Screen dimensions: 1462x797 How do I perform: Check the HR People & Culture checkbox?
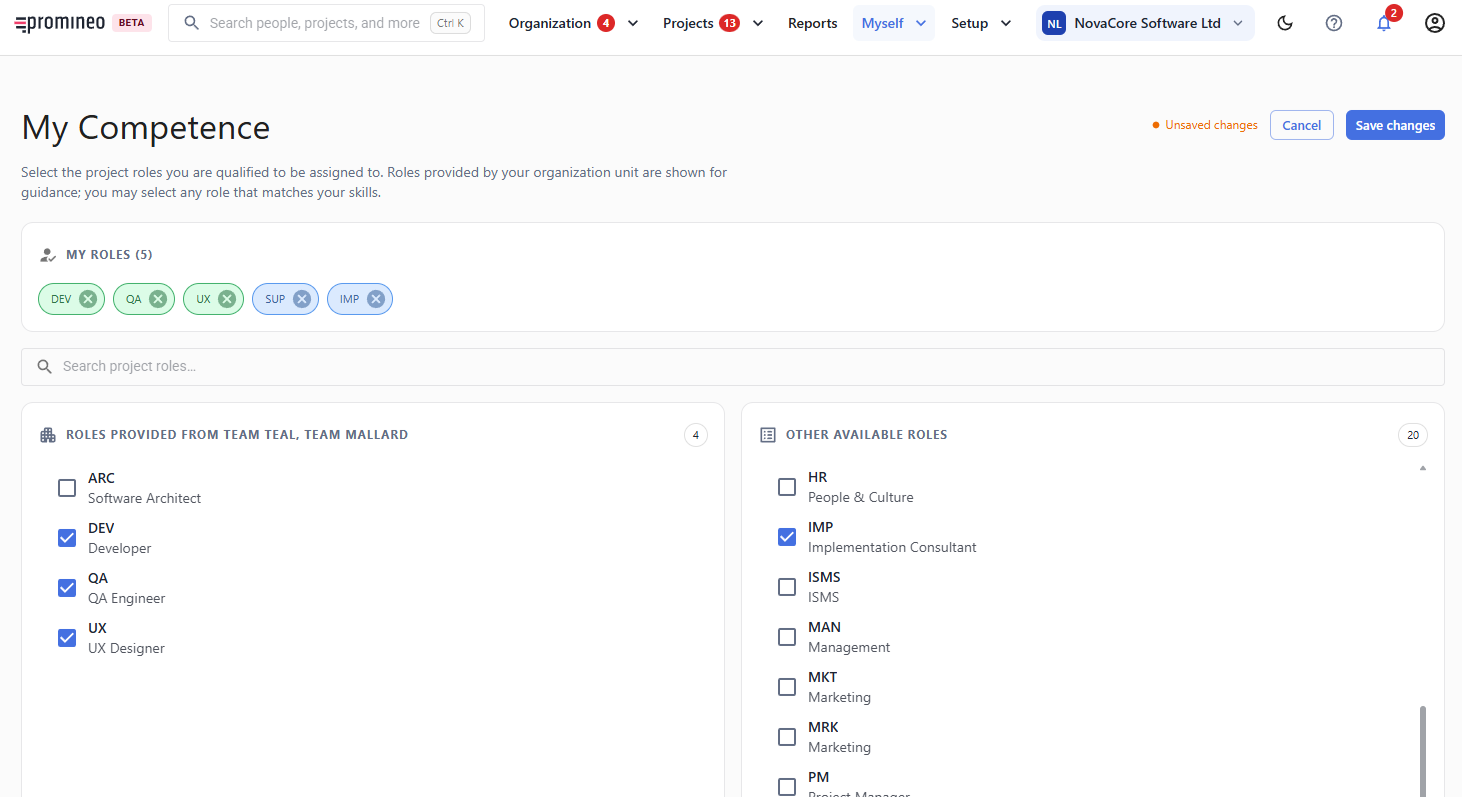tap(787, 487)
